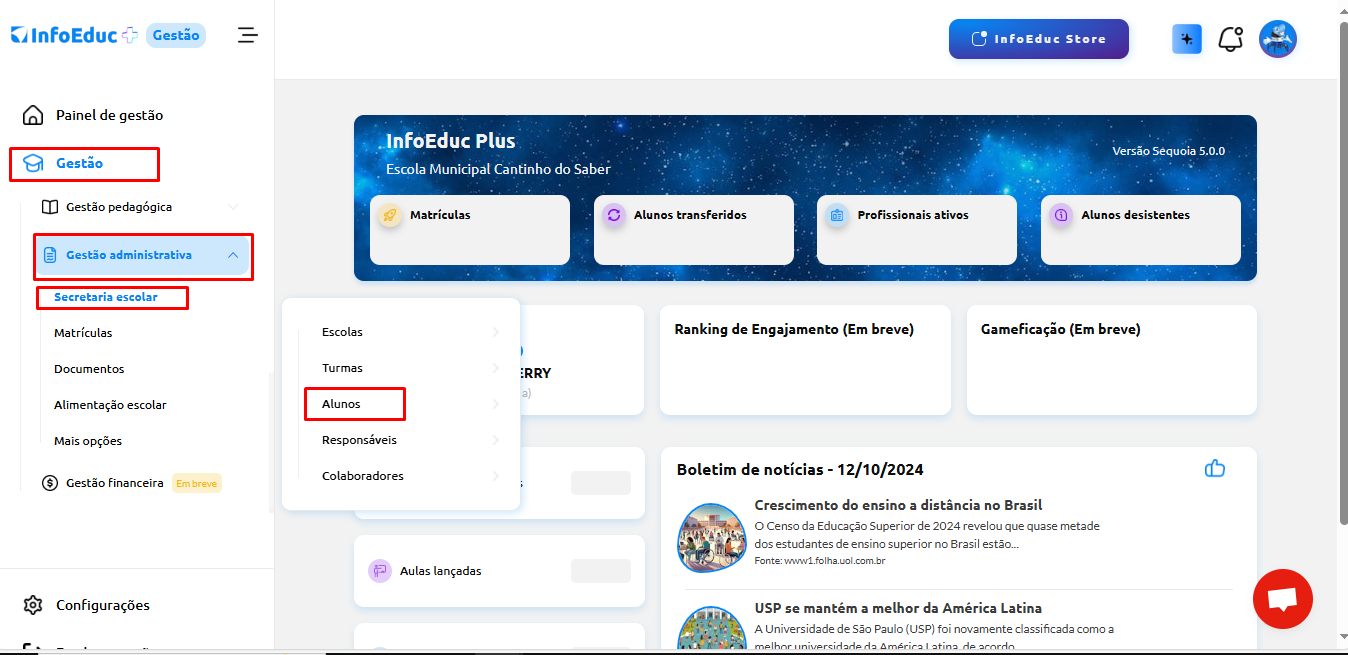This screenshot has height=655, width=1348.
Task: Choose Responsáveis in the flyout menu
Action: pyautogui.click(x=359, y=440)
